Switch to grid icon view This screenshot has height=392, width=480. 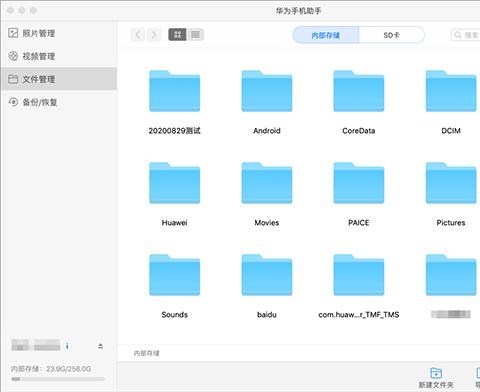[x=177, y=35]
